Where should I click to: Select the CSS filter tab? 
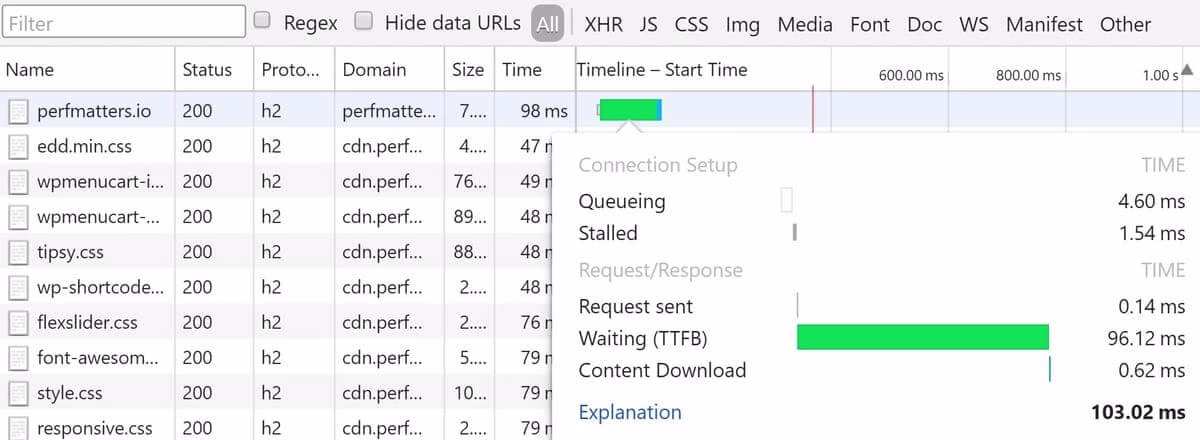click(x=691, y=24)
